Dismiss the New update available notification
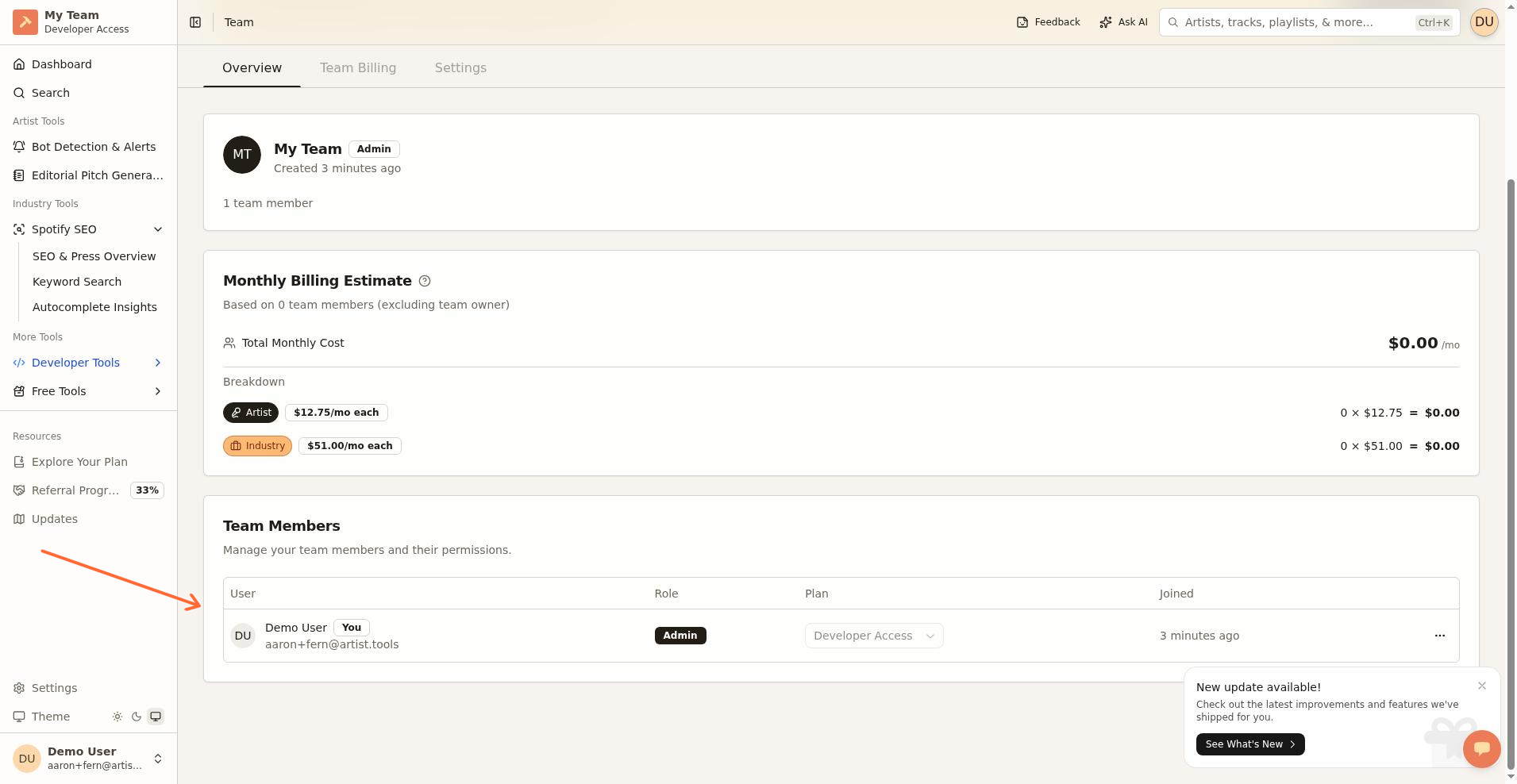This screenshot has height=784, width=1517. [1482, 686]
